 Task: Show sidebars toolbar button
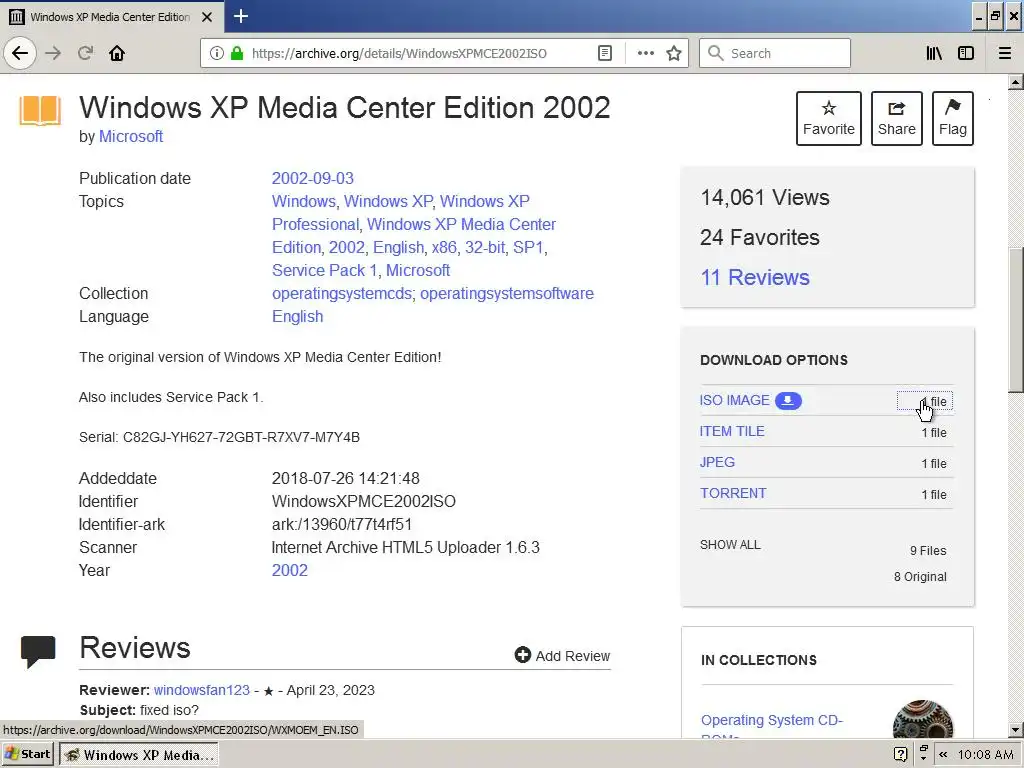[966, 53]
